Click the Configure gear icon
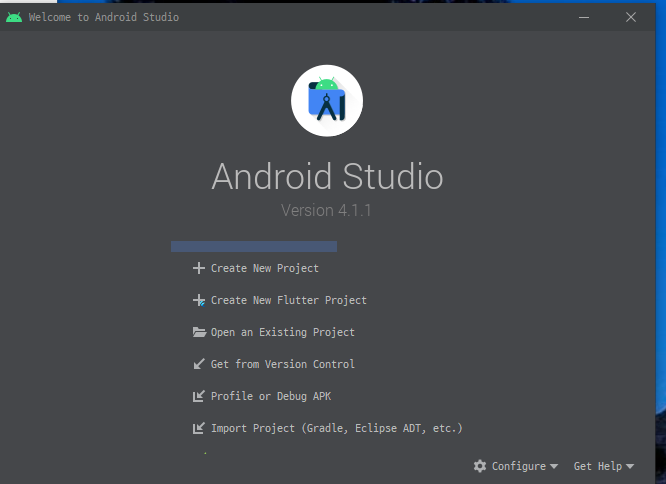The height and width of the screenshot is (484, 666). [480, 466]
